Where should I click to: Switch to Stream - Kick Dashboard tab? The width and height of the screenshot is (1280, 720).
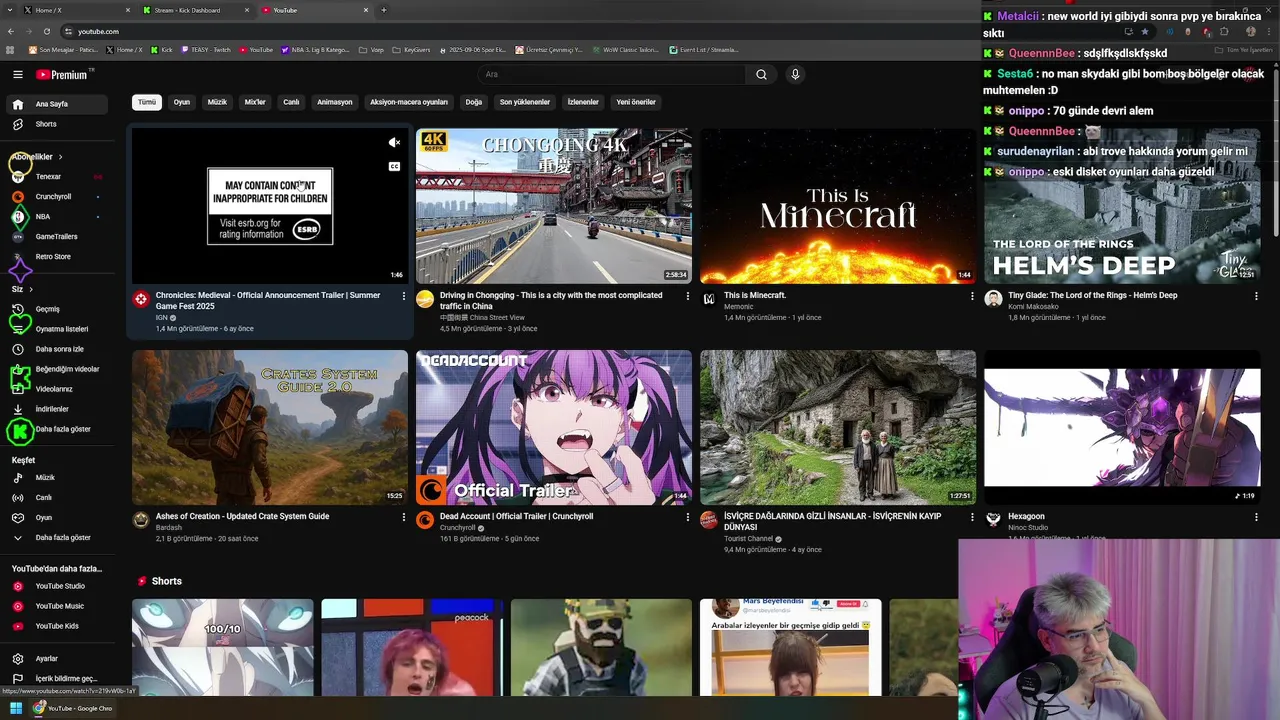[x=195, y=10]
